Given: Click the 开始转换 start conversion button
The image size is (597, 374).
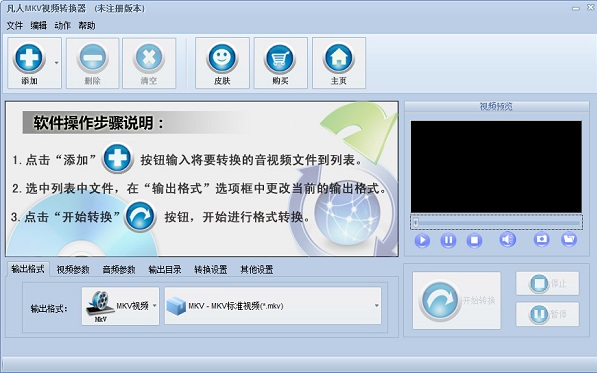Looking at the screenshot, I should tap(457, 300).
